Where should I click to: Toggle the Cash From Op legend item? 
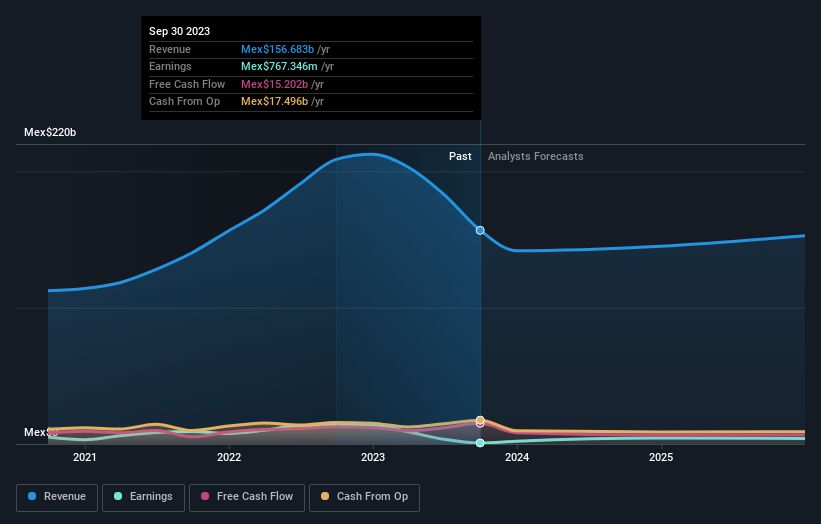[x=364, y=497]
